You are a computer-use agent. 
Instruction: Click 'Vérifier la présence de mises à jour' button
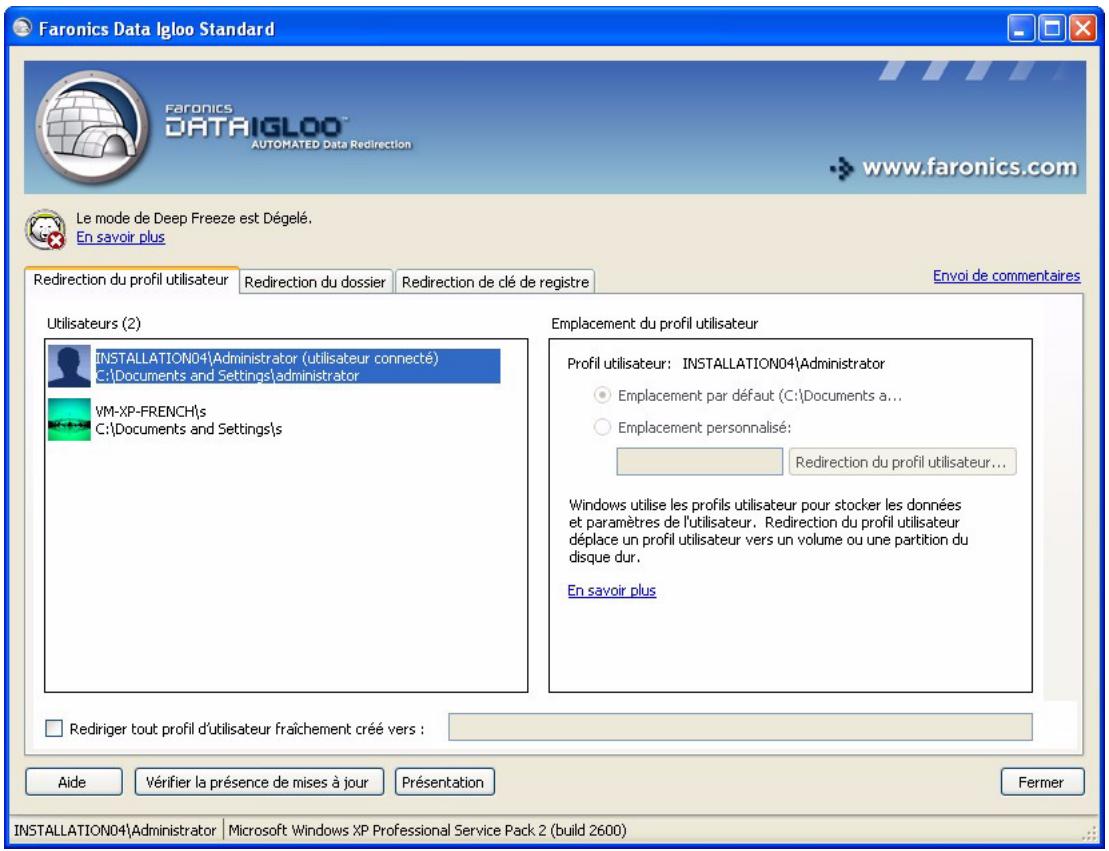259,782
